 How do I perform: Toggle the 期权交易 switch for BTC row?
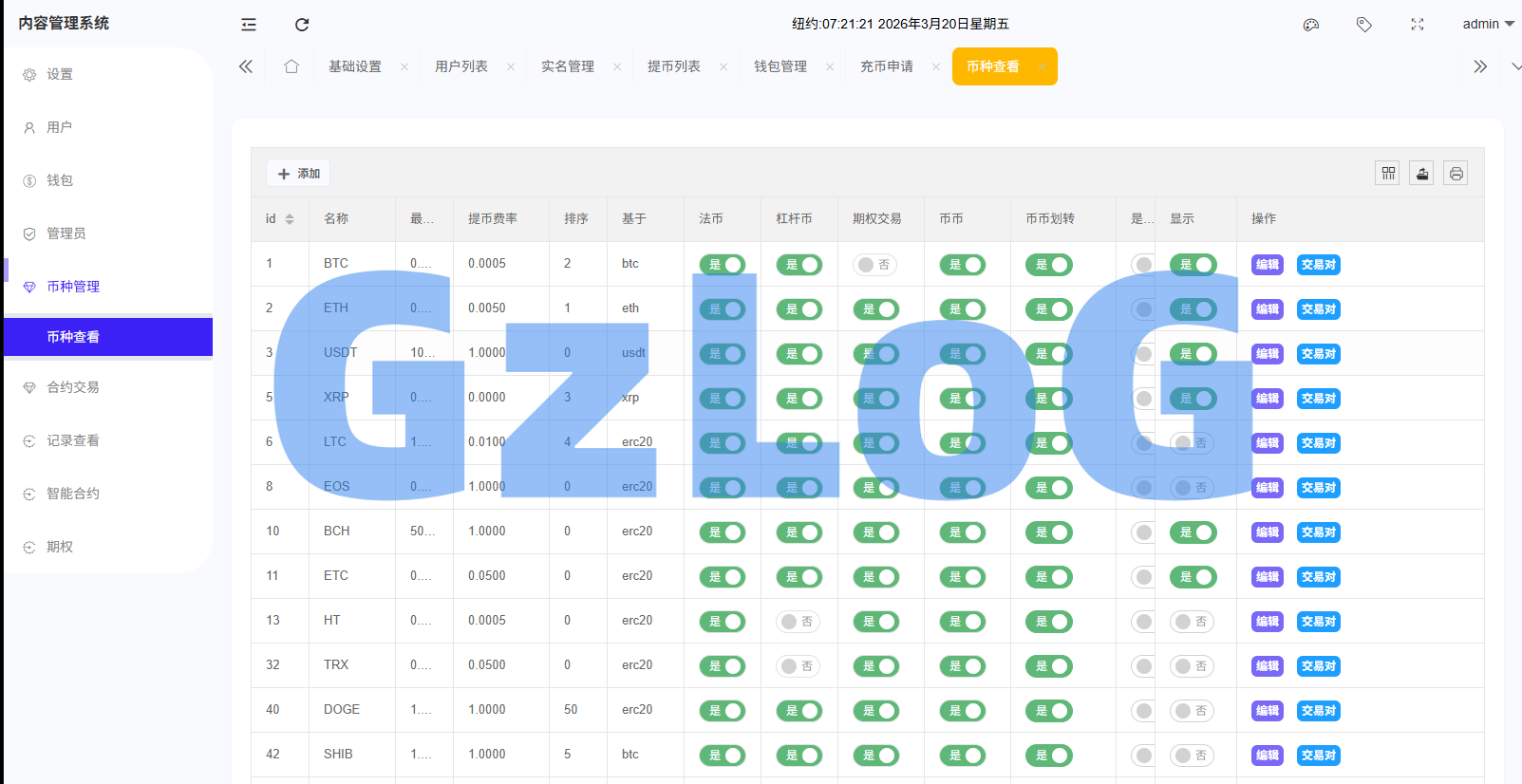tap(874, 265)
